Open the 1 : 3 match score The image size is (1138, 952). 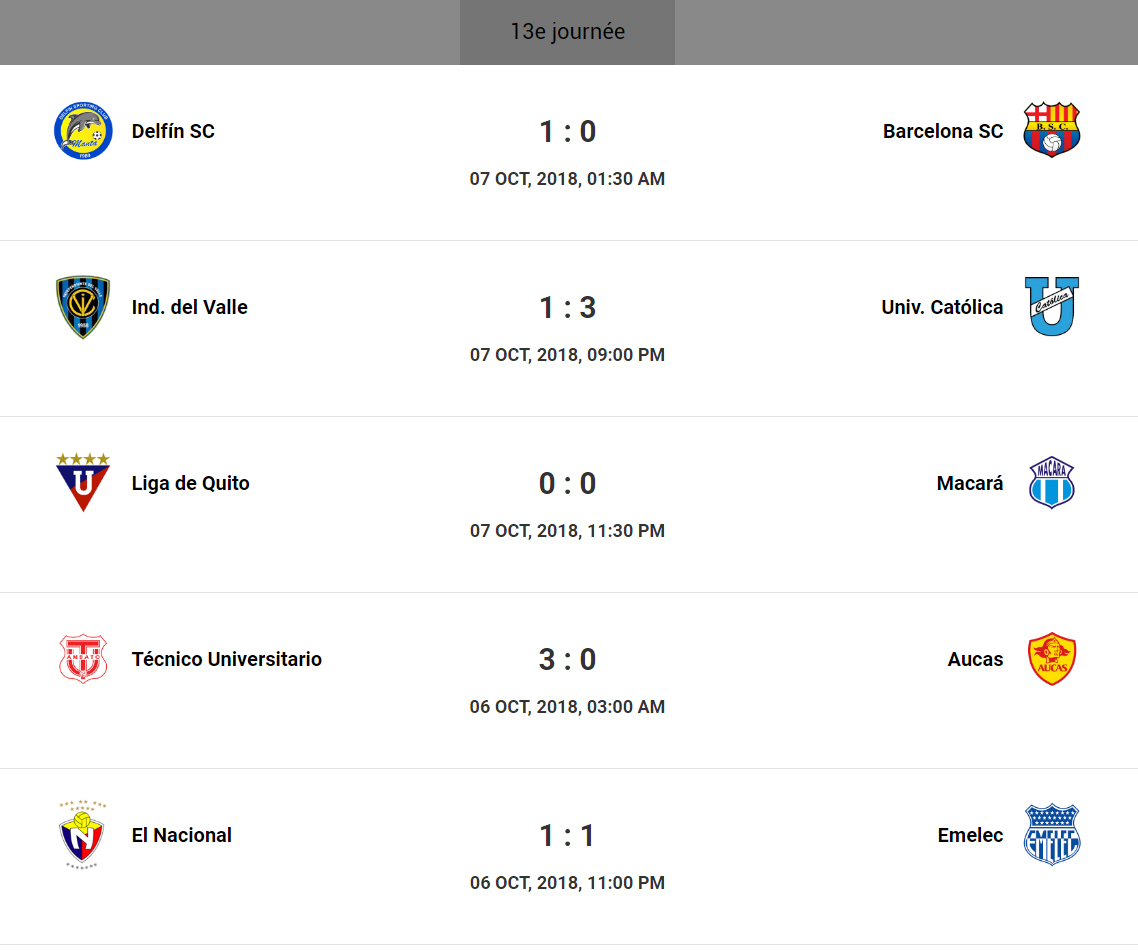pyautogui.click(x=567, y=307)
